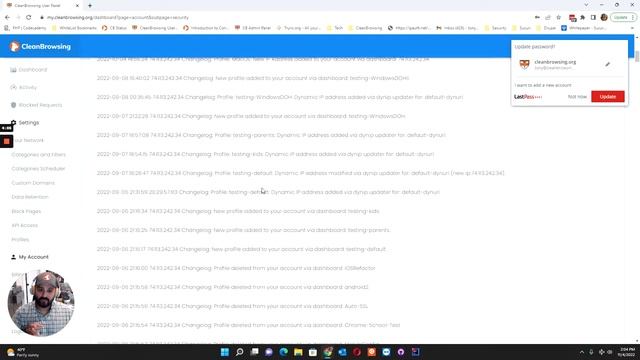Click the password key icon in address bar

pyautogui.click(x=537, y=18)
